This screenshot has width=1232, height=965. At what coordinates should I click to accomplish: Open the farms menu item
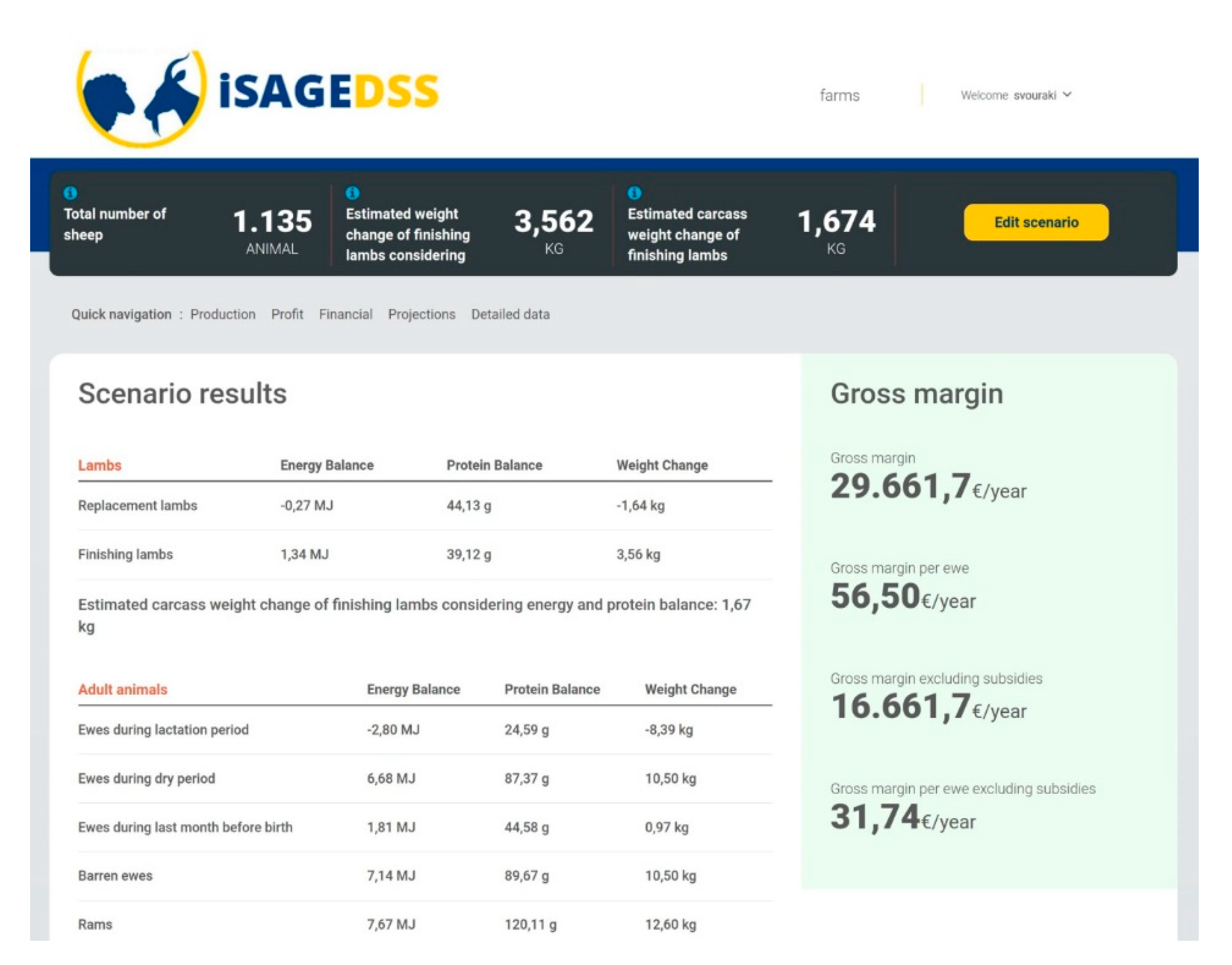(x=840, y=95)
